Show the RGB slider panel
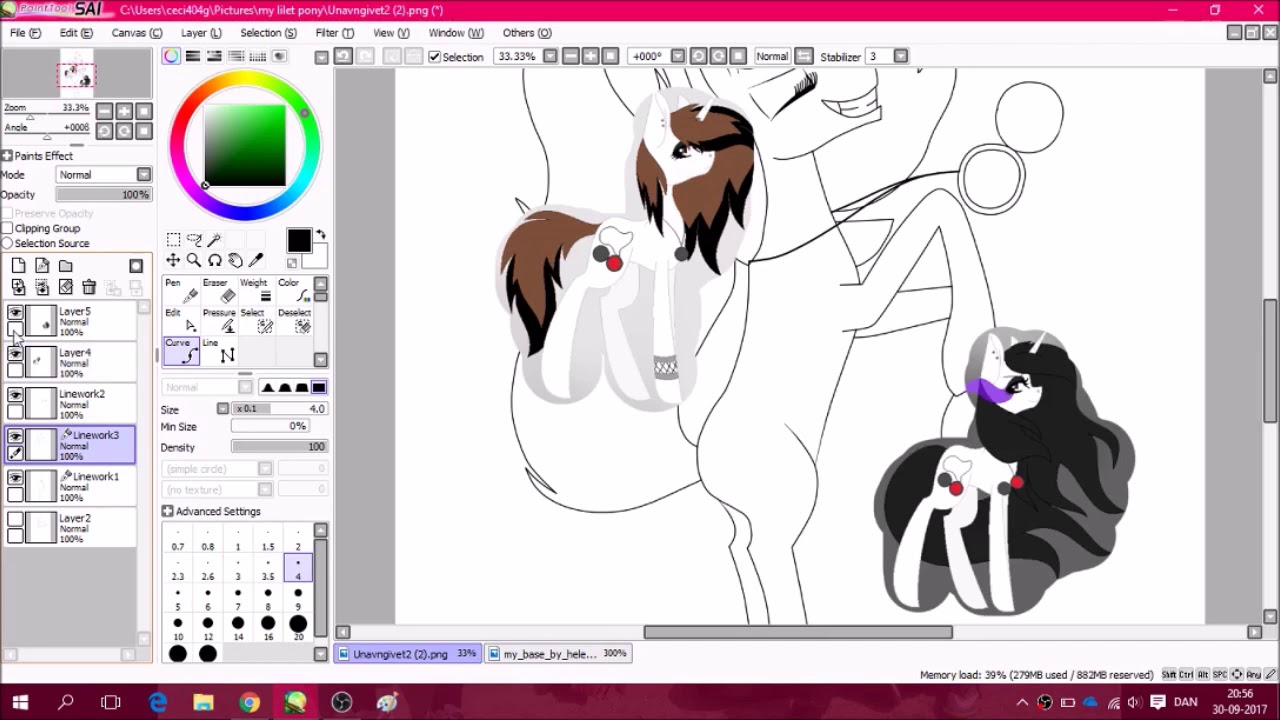Screen dimensions: 1280x720 click(x=193, y=57)
